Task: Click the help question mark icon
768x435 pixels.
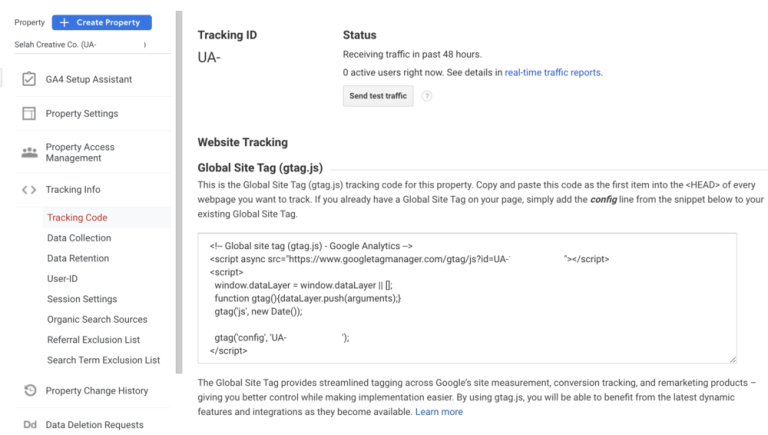Action: [427, 96]
